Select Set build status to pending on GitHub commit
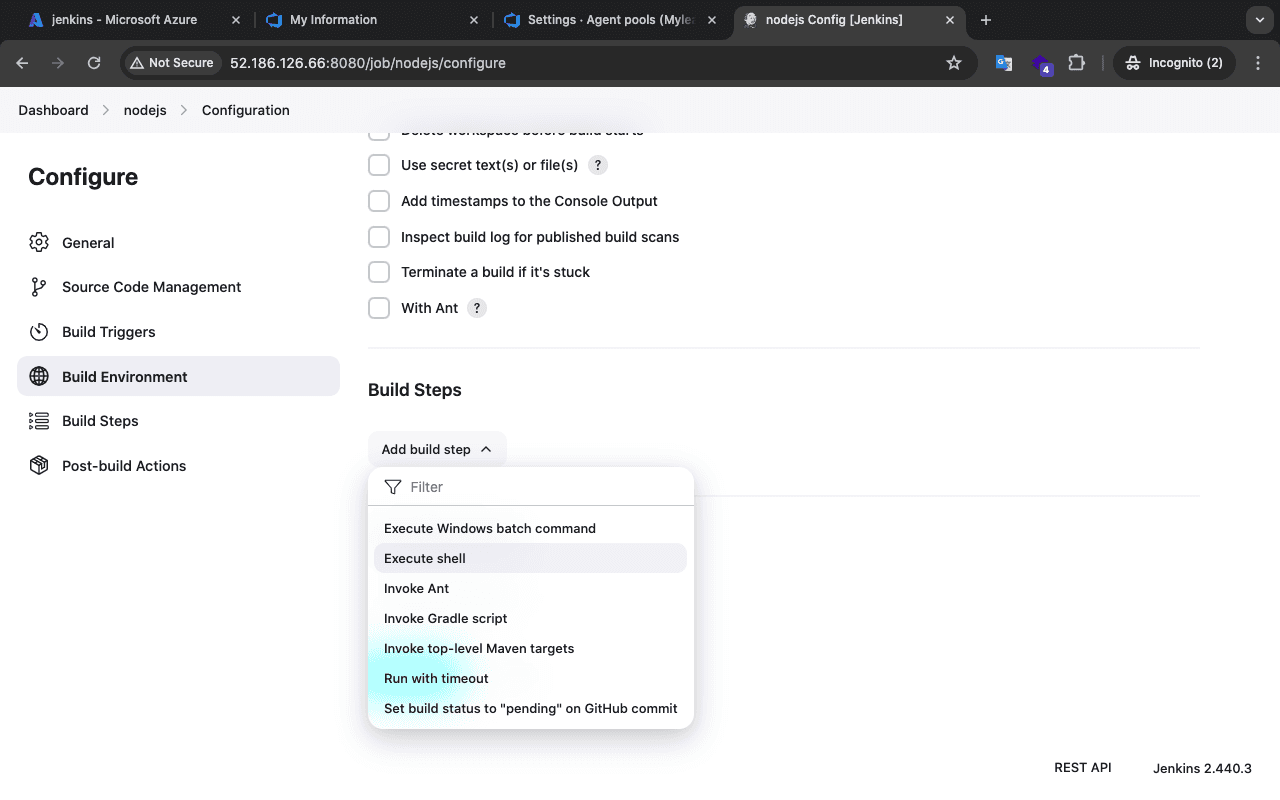 click(x=530, y=708)
